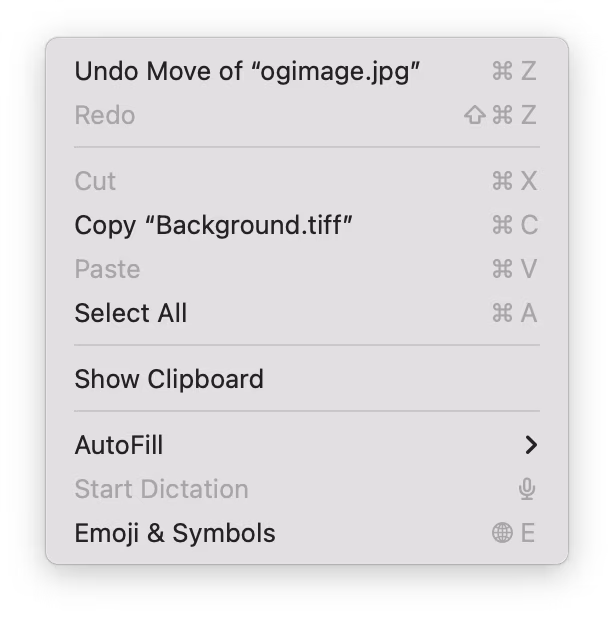Image resolution: width=614 pixels, height=618 pixels.
Task: Click the ⌘Z shortcut glyph beside Undo
Action: click(514, 71)
